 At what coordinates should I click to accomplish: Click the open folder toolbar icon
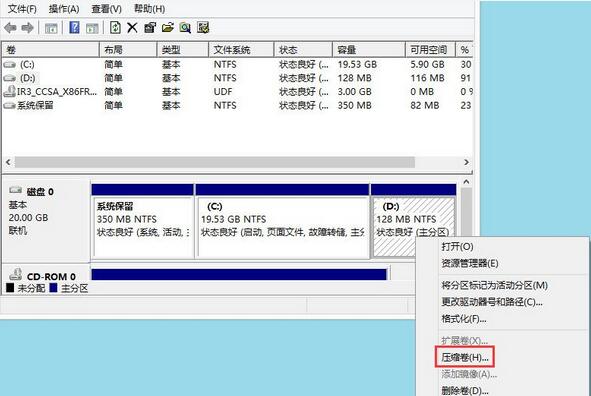(168, 28)
